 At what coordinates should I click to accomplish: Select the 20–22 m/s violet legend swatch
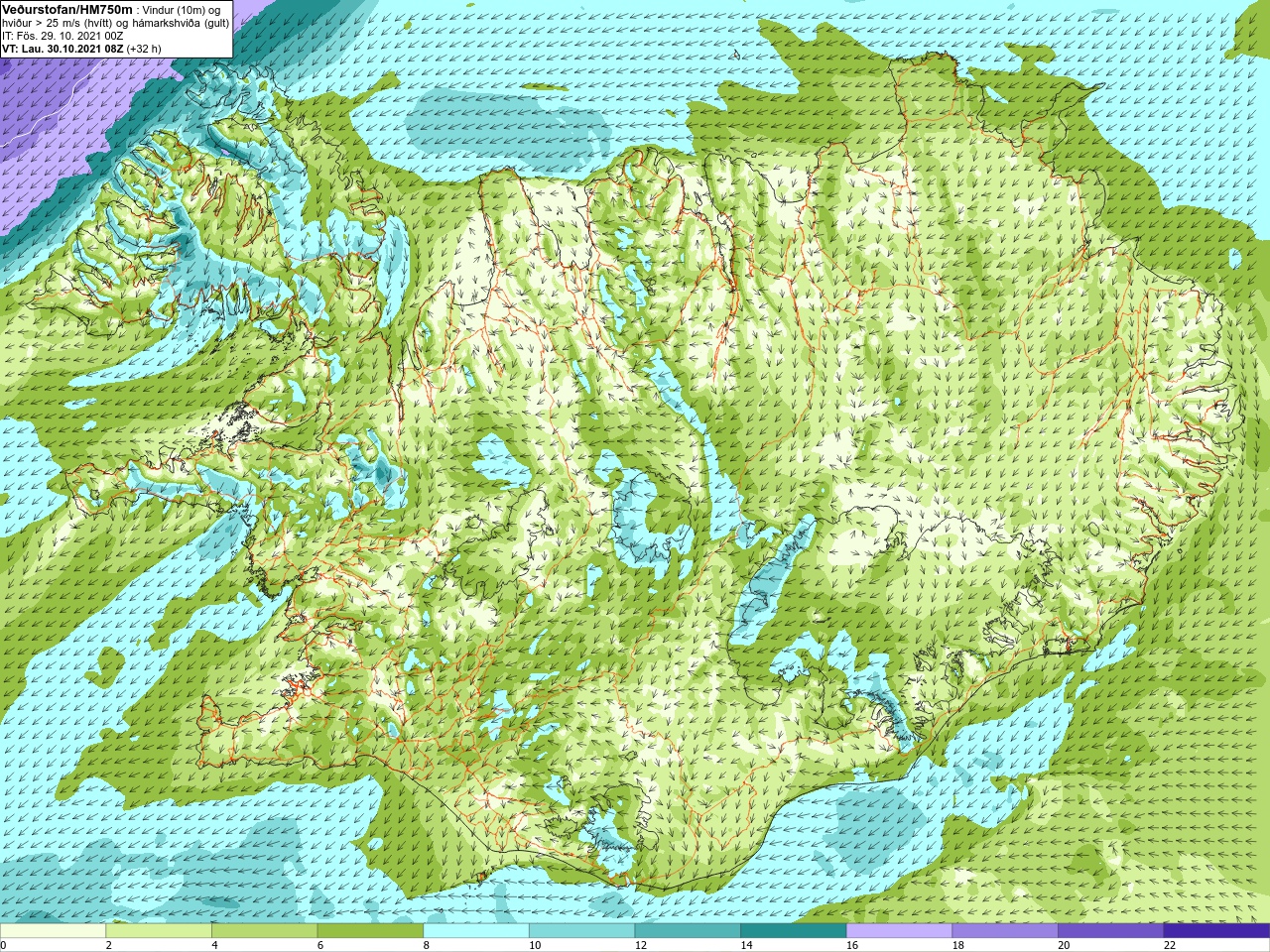pos(1111,930)
